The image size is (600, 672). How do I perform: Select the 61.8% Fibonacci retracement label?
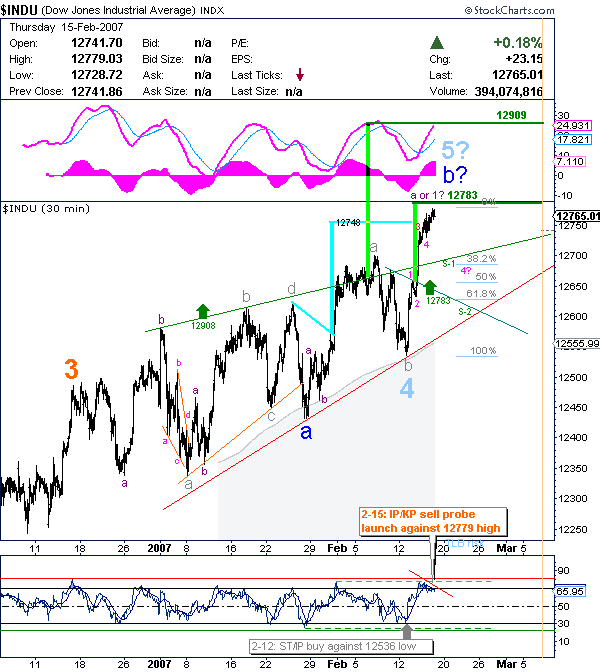click(483, 293)
